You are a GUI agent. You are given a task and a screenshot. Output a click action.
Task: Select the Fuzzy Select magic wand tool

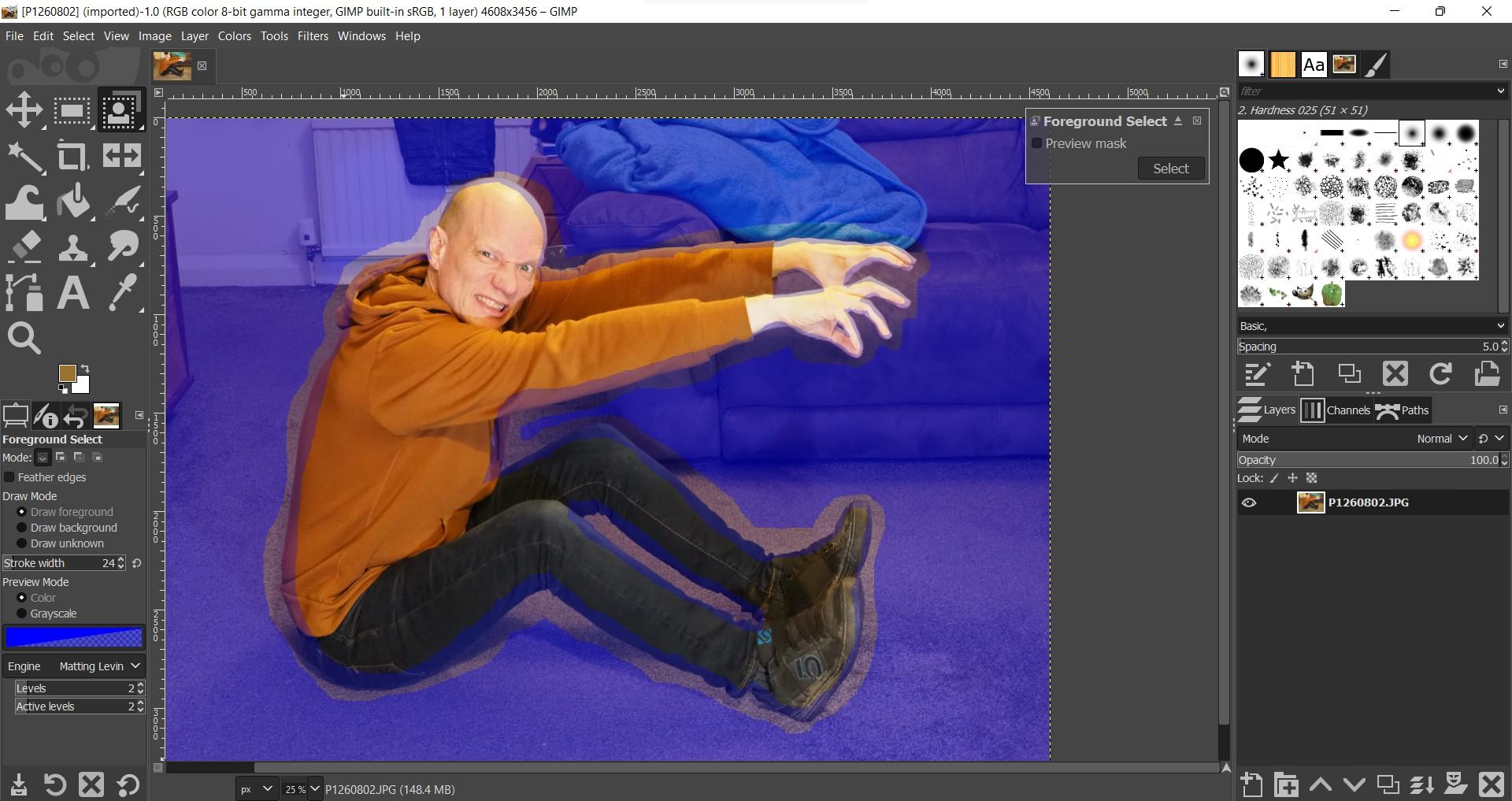pos(24,156)
